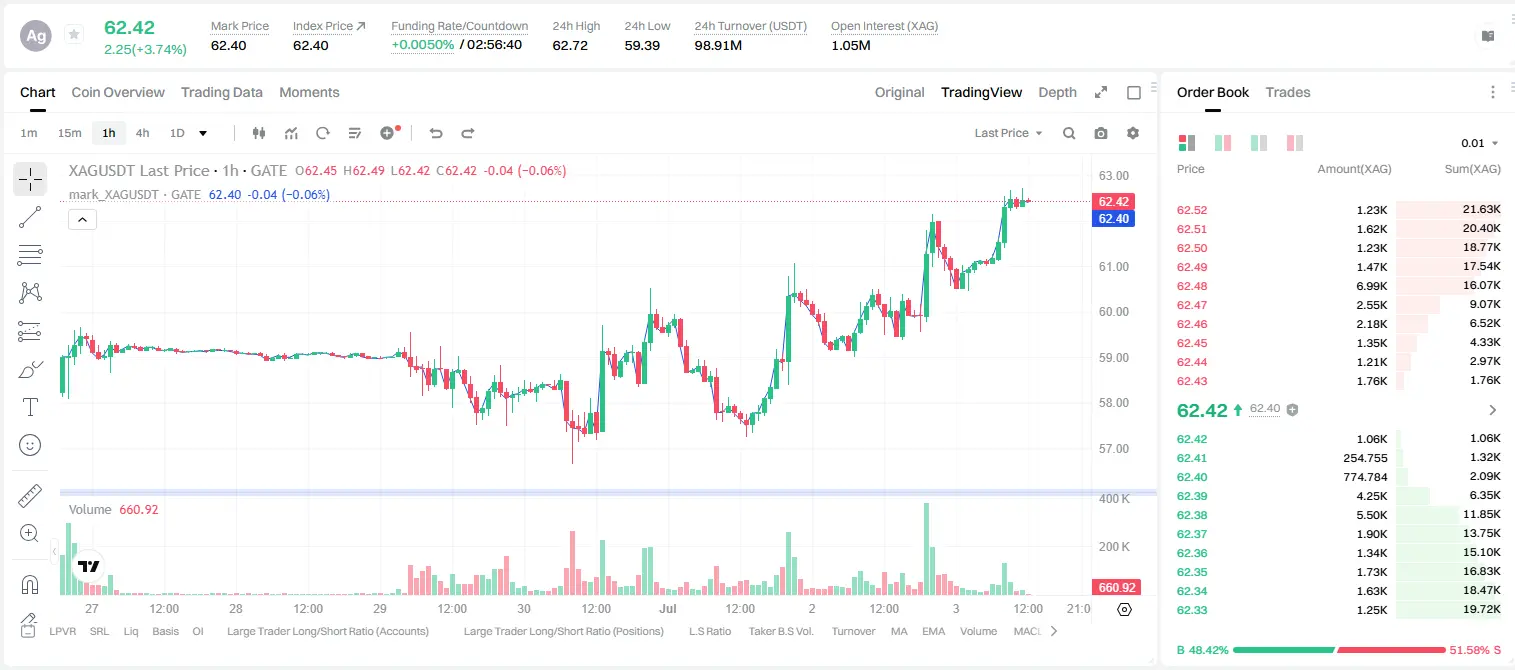1515x670 pixels.
Task: Select the ruler measure tool
Action: [x=30, y=496]
